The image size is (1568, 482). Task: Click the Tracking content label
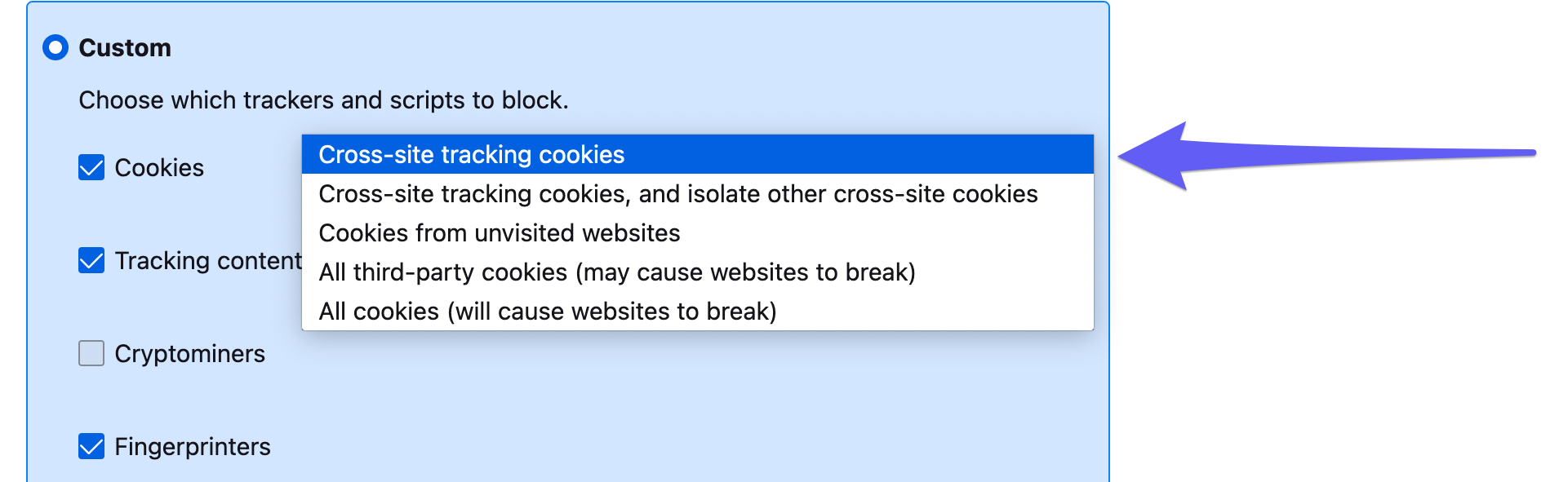[x=208, y=261]
